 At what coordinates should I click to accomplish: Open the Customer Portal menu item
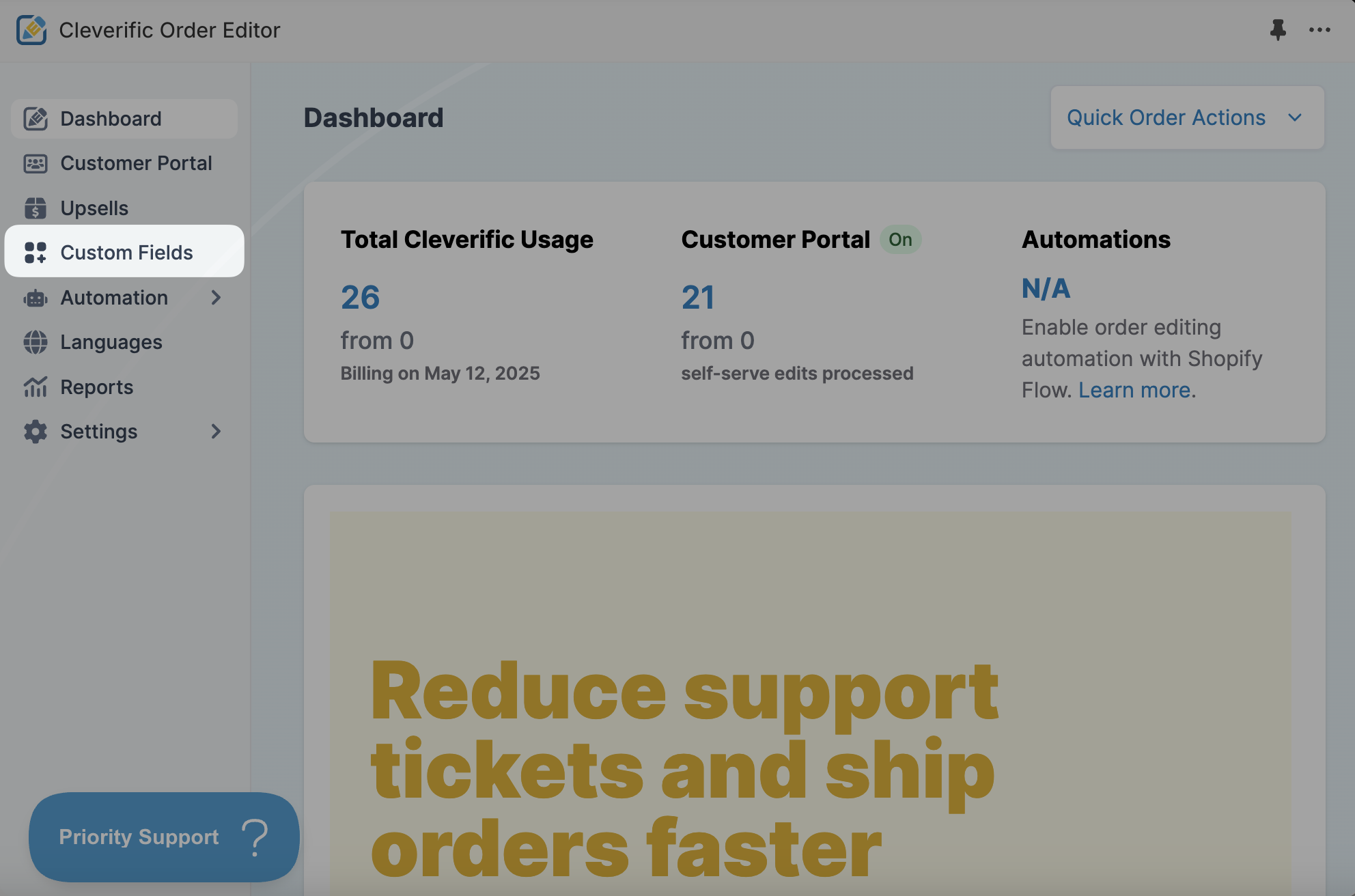pos(124,163)
